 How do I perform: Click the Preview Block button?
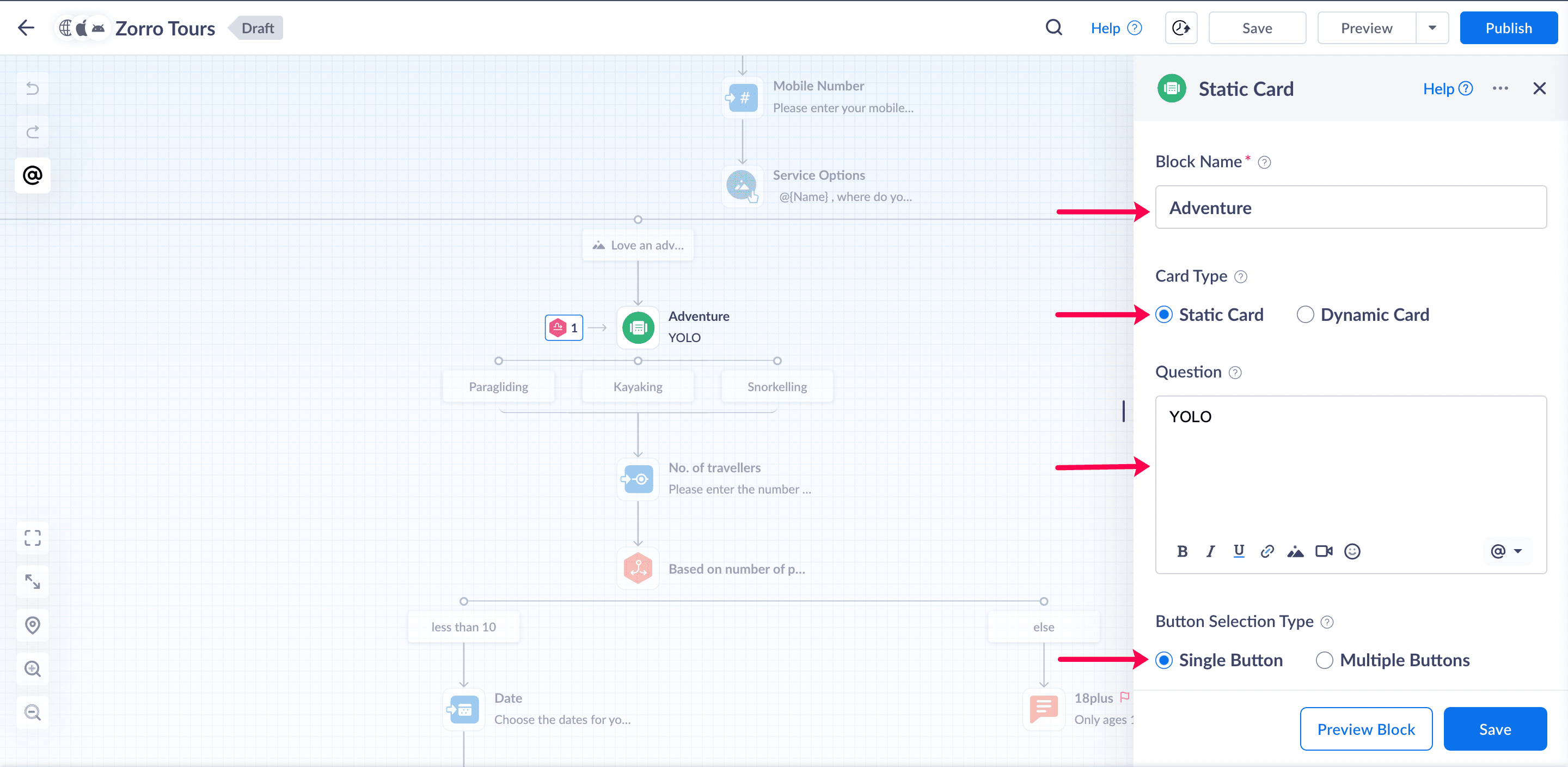click(1365, 729)
